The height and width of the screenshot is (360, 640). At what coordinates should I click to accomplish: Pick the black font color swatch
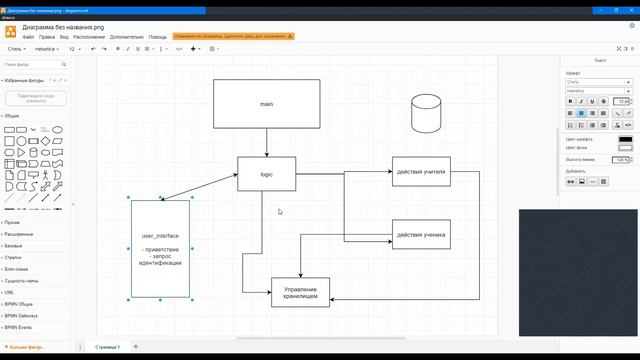tap(625, 139)
